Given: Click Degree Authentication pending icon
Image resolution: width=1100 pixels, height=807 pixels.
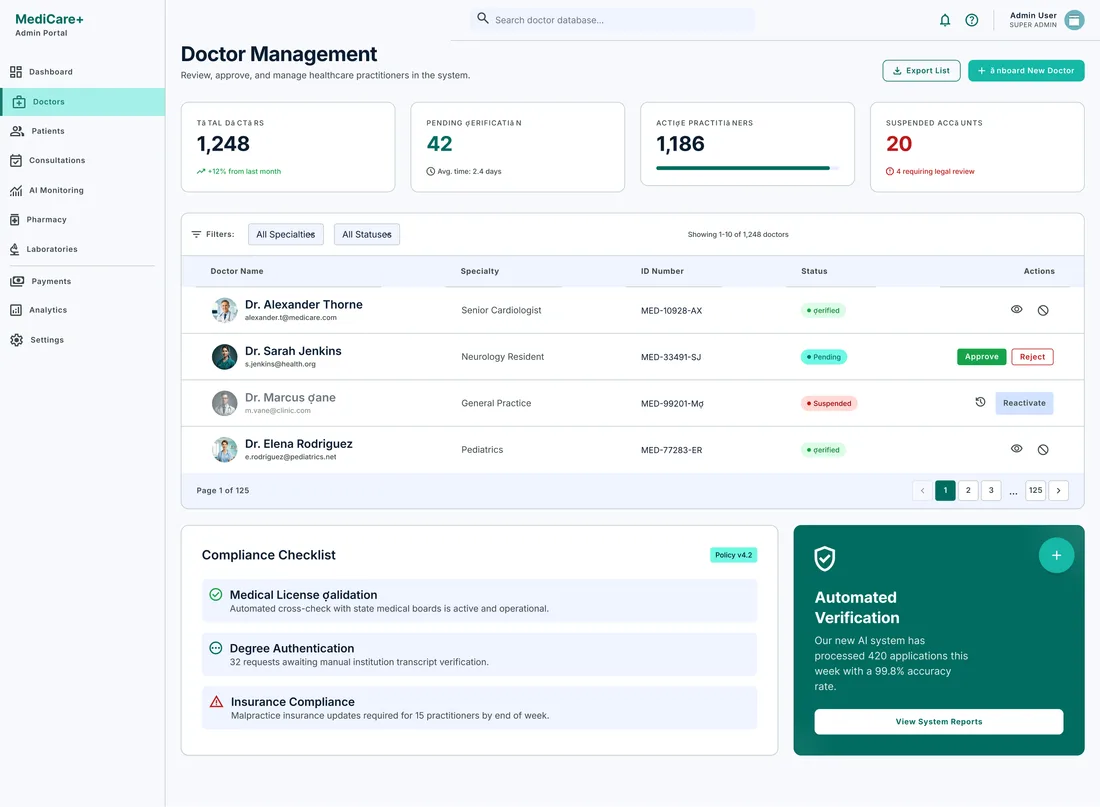Looking at the screenshot, I should pos(216,648).
